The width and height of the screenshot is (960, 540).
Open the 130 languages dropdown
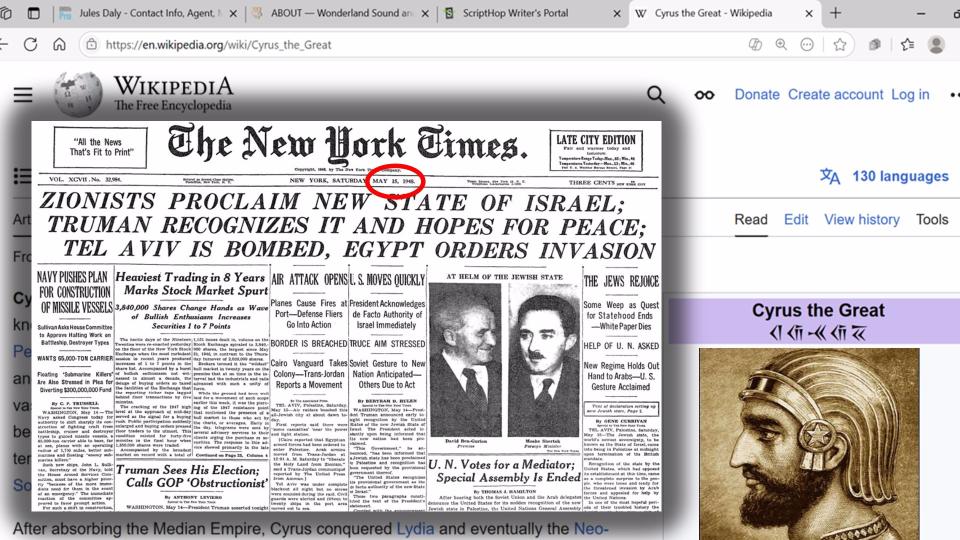[x=900, y=176]
